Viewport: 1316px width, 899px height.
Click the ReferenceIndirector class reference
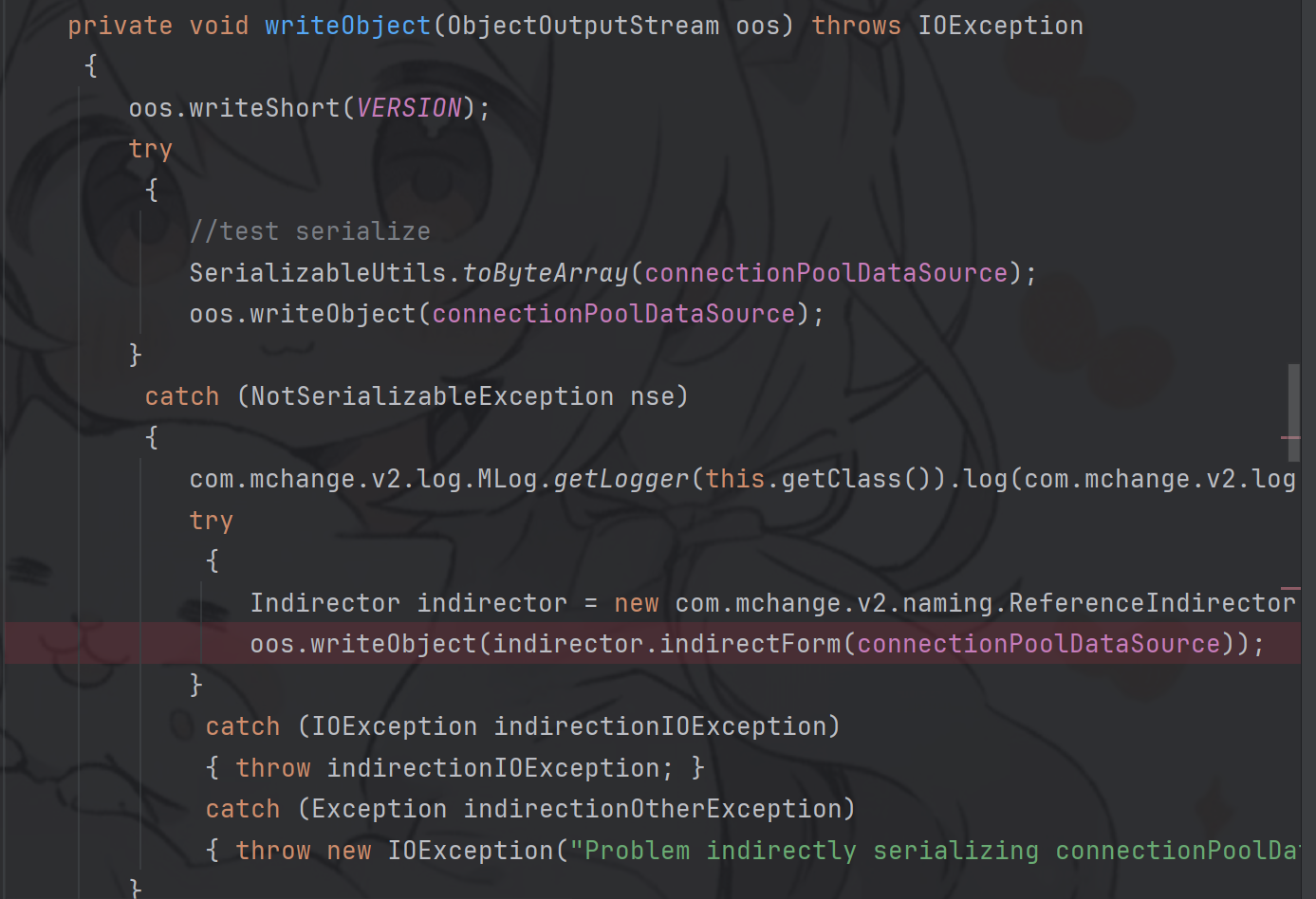pyautogui.click(x=1151, y=603)
